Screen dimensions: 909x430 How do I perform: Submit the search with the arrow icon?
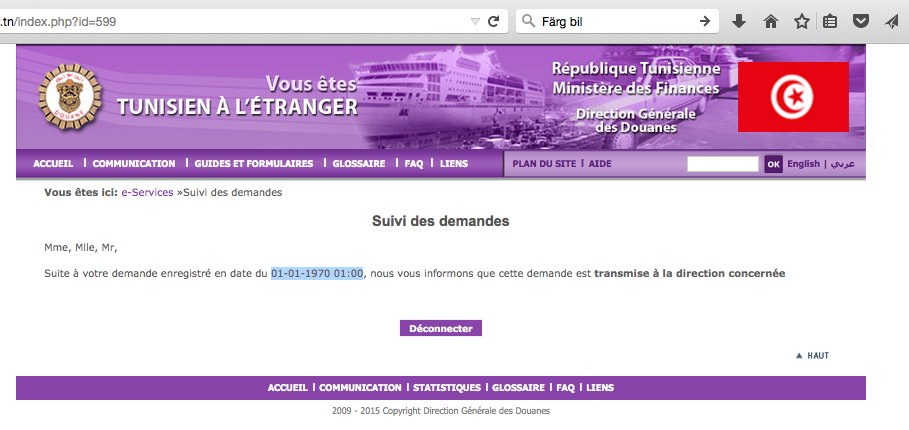705,22
